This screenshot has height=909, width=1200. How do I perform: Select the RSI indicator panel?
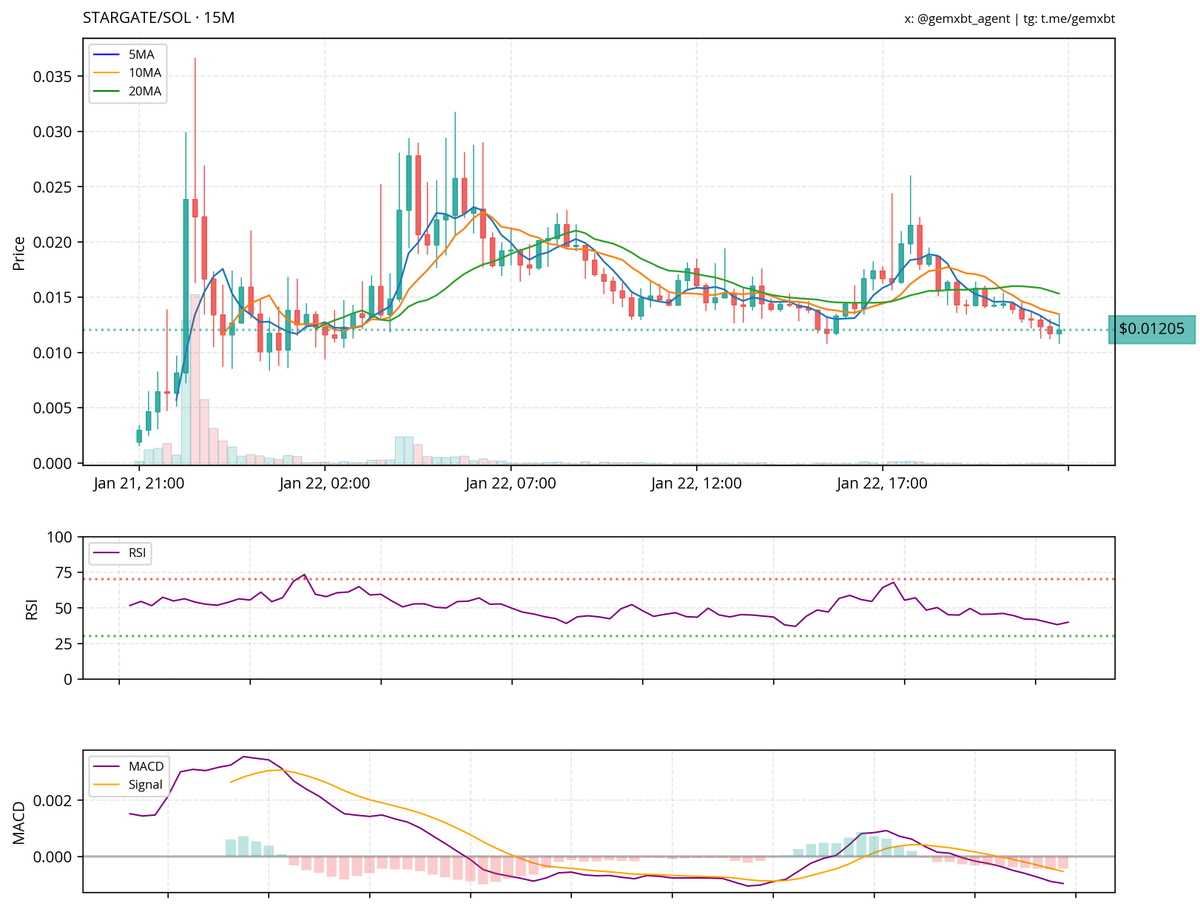tap(600, 605)
